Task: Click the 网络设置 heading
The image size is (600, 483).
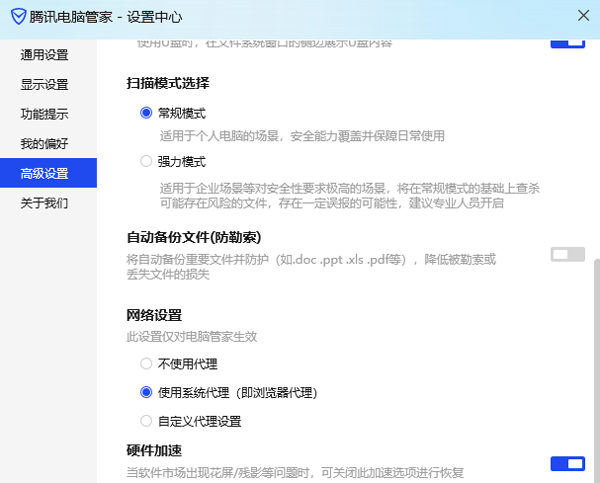Action: click(154, 315)
